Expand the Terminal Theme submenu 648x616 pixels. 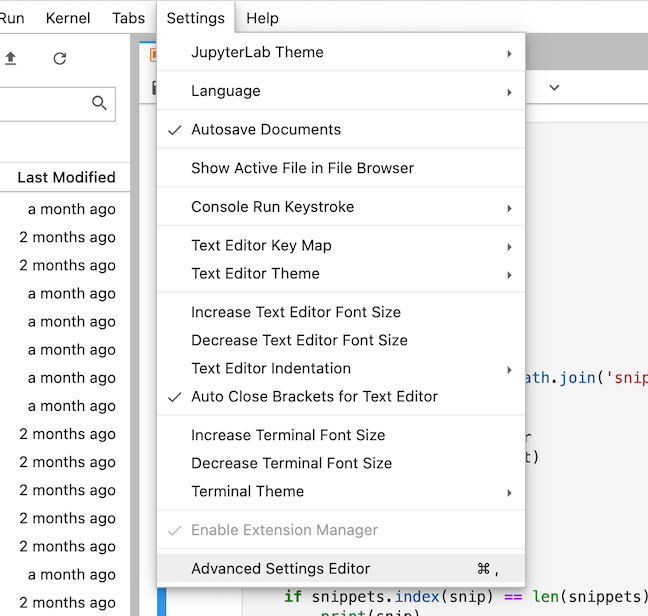pos(341,492)
